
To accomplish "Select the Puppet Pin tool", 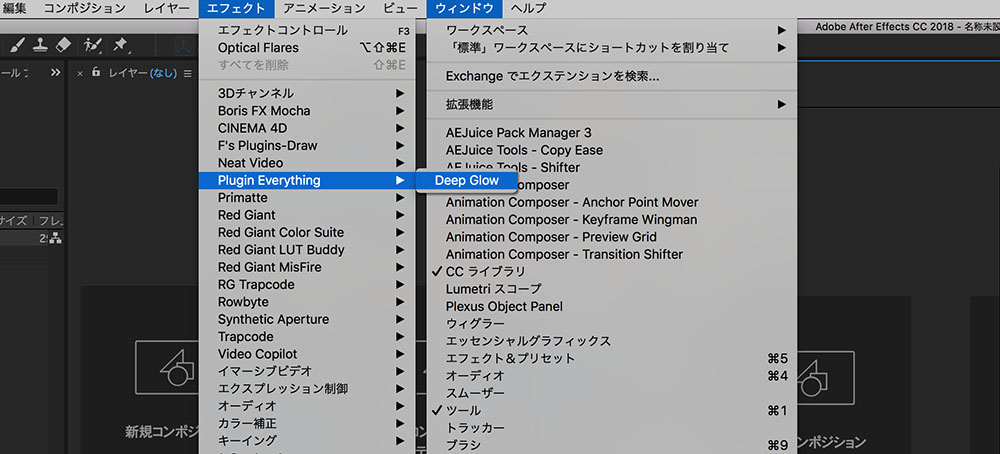I will click(120, 45).
